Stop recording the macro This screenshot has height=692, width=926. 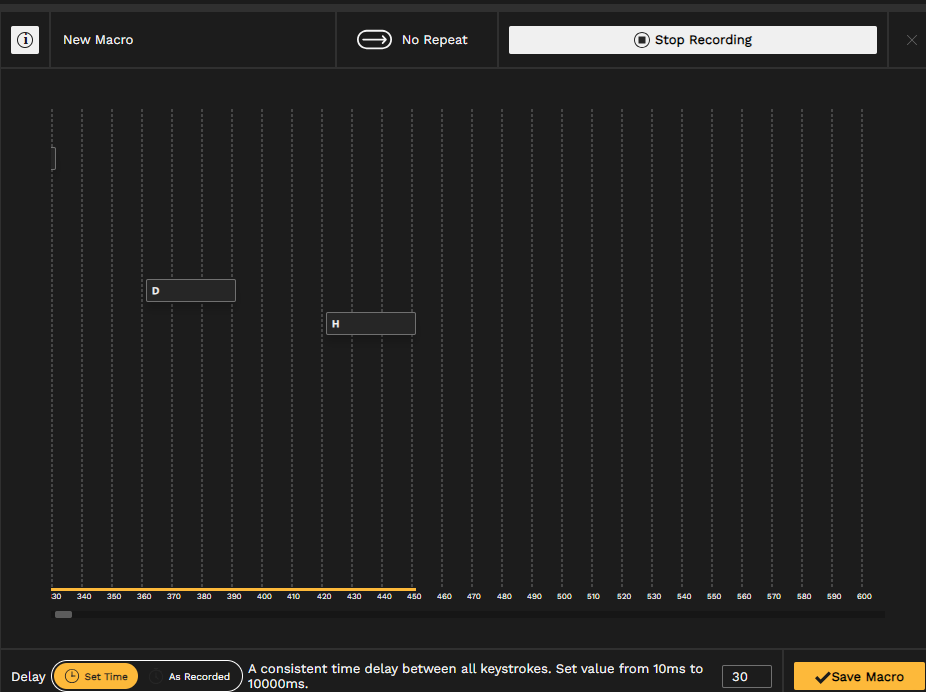(693, 40)
